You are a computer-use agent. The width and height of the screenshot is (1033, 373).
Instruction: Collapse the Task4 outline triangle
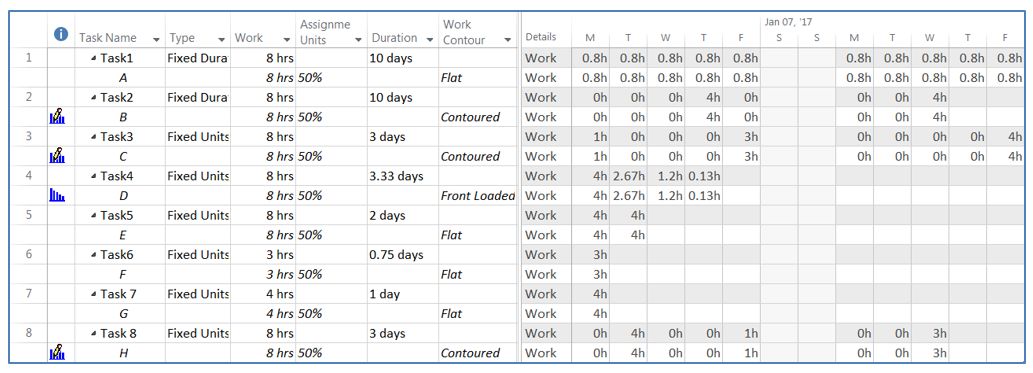pyautogui.click(x=95, y=176)
